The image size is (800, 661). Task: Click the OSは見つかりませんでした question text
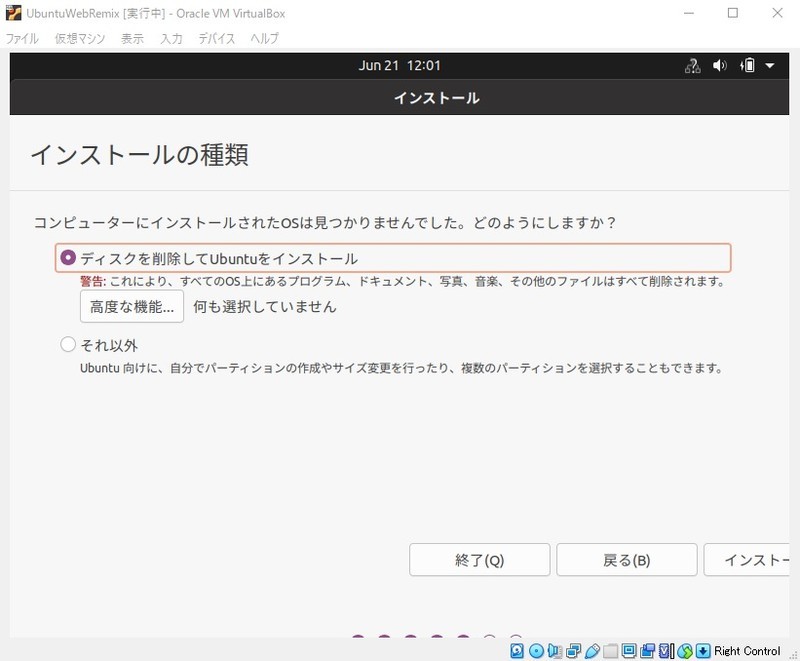coord(324,222)
